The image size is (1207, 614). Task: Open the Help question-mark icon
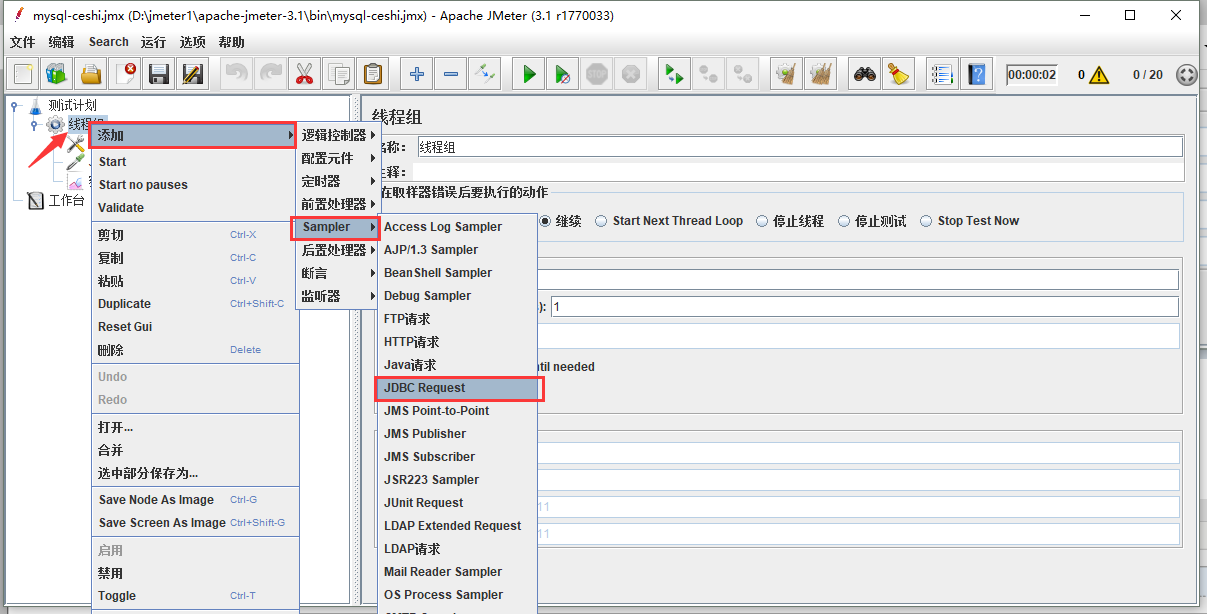[976, 74]
